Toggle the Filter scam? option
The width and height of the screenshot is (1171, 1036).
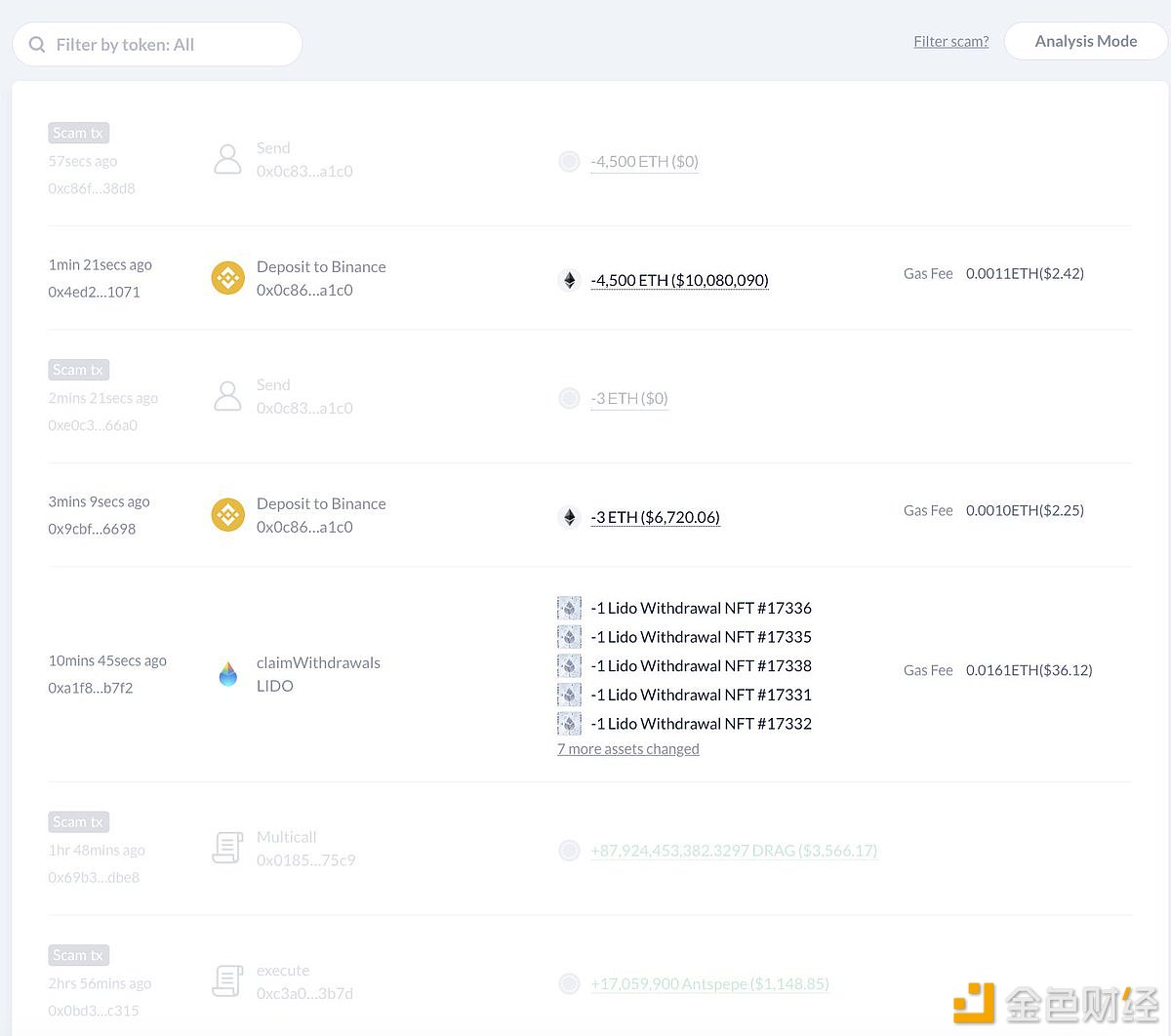click(x=950, y=41)
